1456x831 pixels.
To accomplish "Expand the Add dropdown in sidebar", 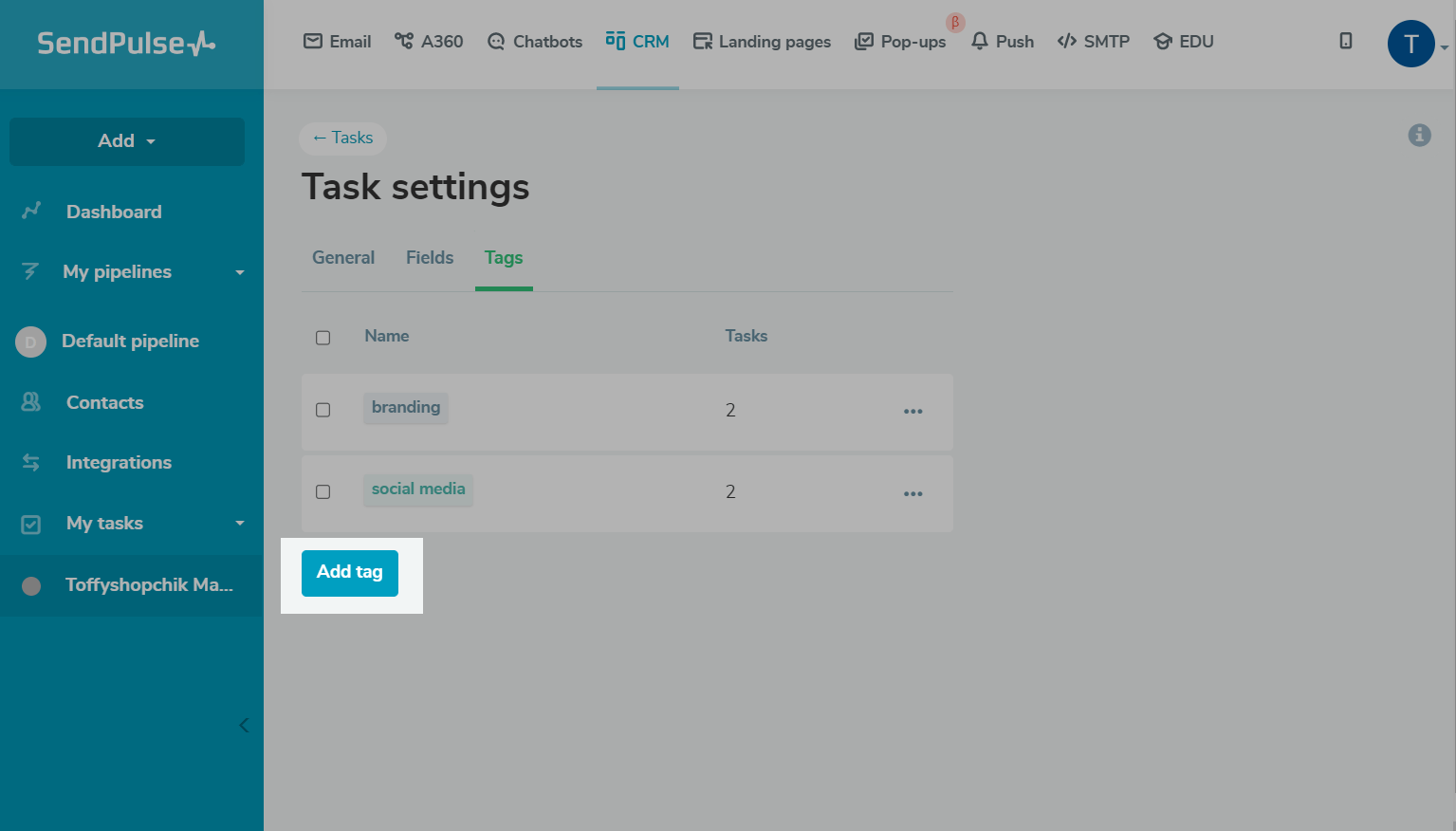I will [127, 141].
